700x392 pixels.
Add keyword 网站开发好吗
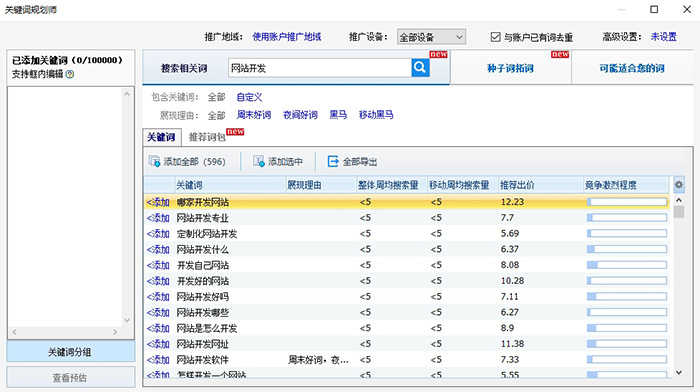pos(158,296)
